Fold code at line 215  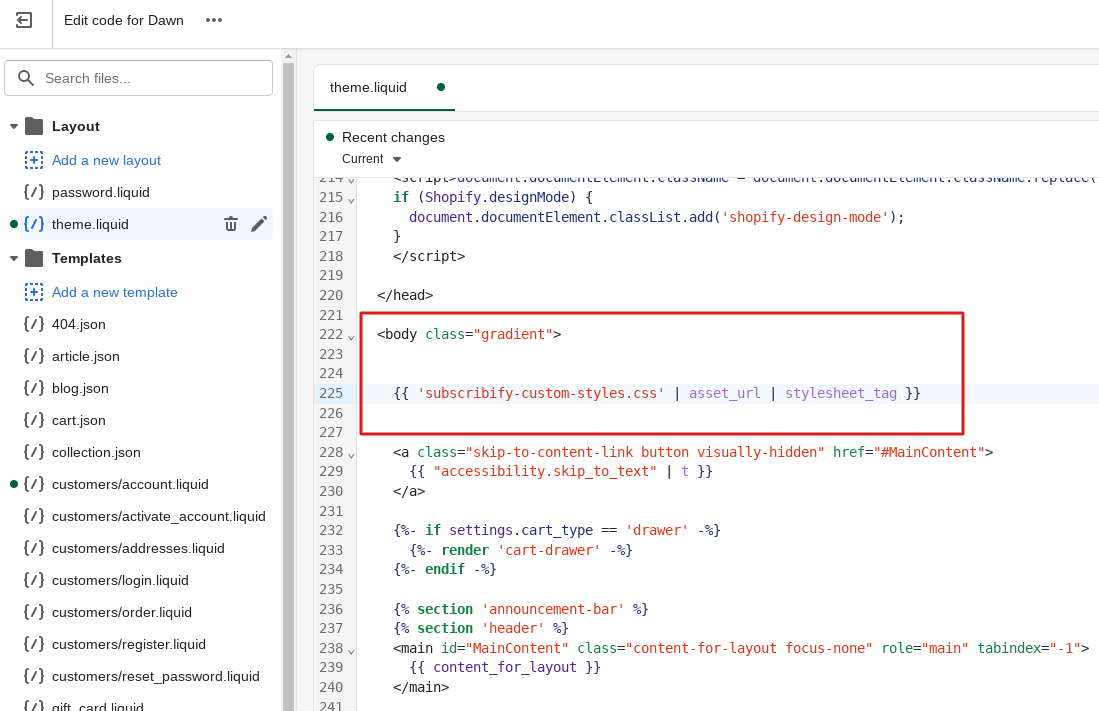click(351, 200)
